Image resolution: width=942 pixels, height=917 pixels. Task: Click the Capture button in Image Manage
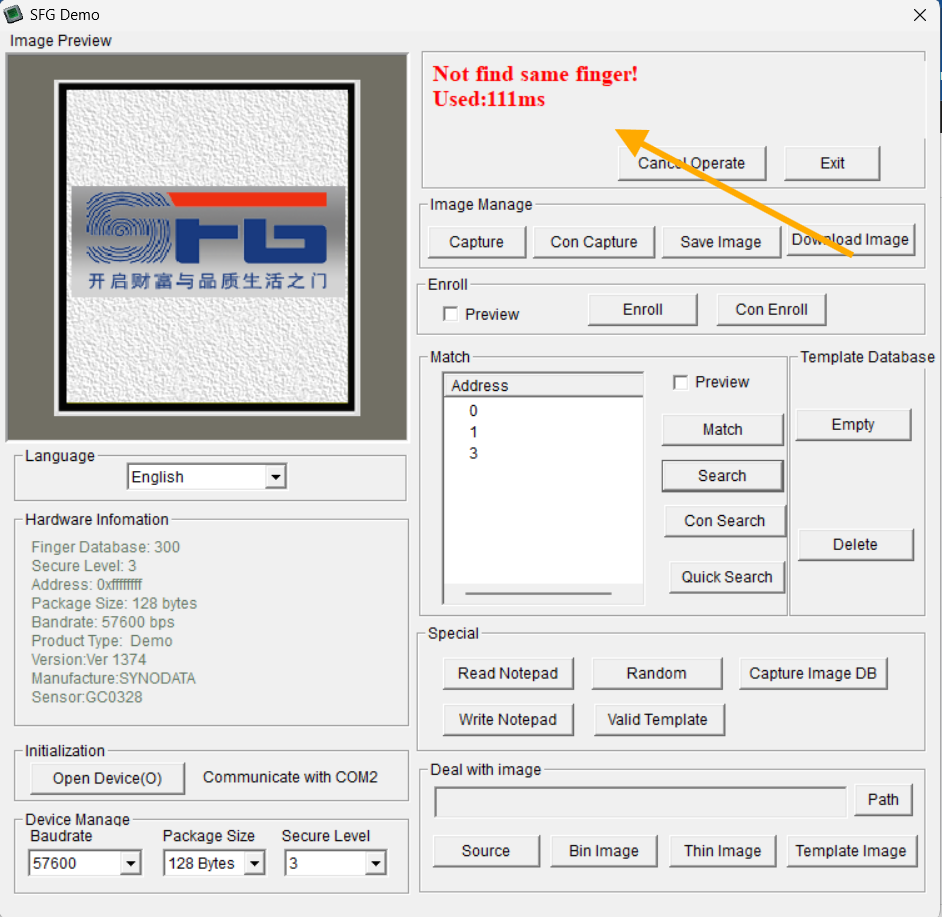click(476, 242)
